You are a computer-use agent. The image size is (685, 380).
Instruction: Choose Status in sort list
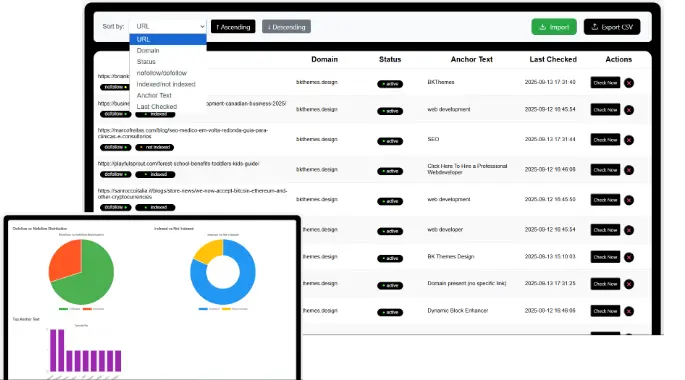168,62
